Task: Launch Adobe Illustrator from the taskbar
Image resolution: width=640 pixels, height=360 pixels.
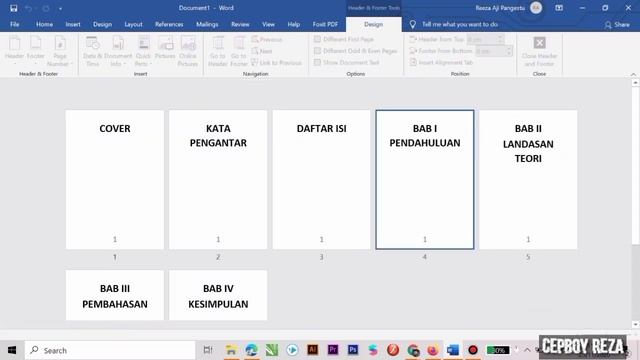Action: coord(313,350)
